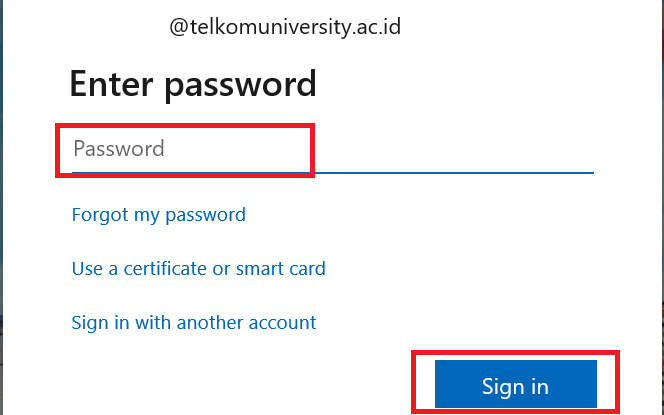Reset password via Forgot my password
The image size is (664, 415).
159,214
